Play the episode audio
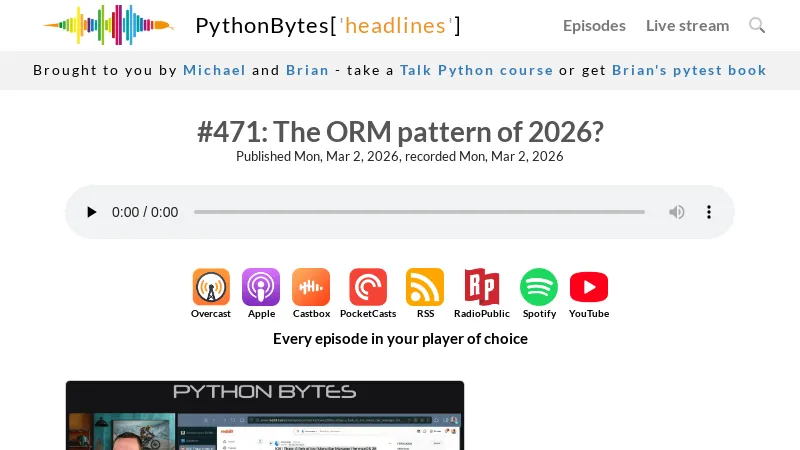 (x=92, y=212)
